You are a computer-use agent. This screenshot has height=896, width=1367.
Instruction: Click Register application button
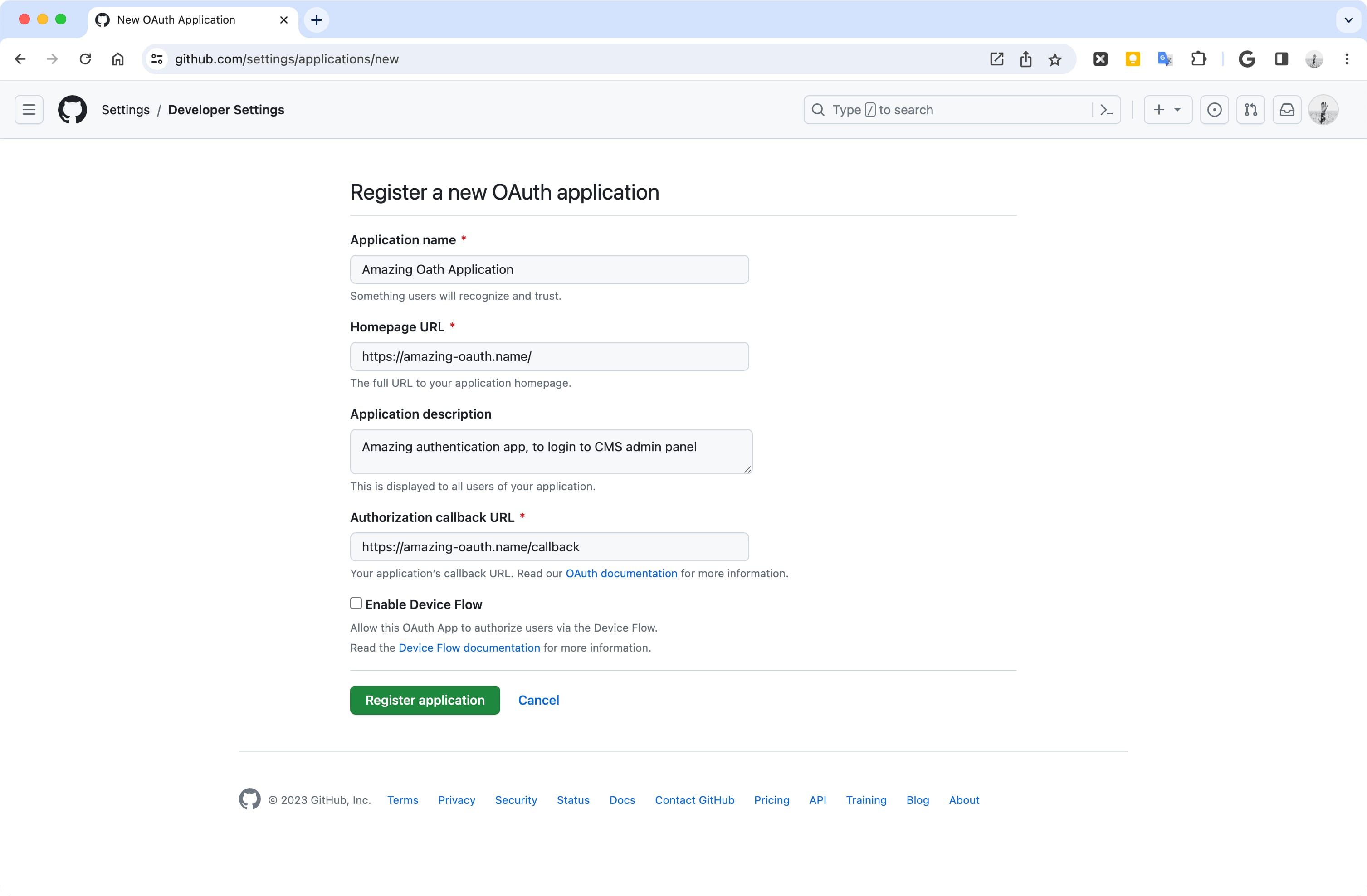pyautogui.click(x=425, y=700)
